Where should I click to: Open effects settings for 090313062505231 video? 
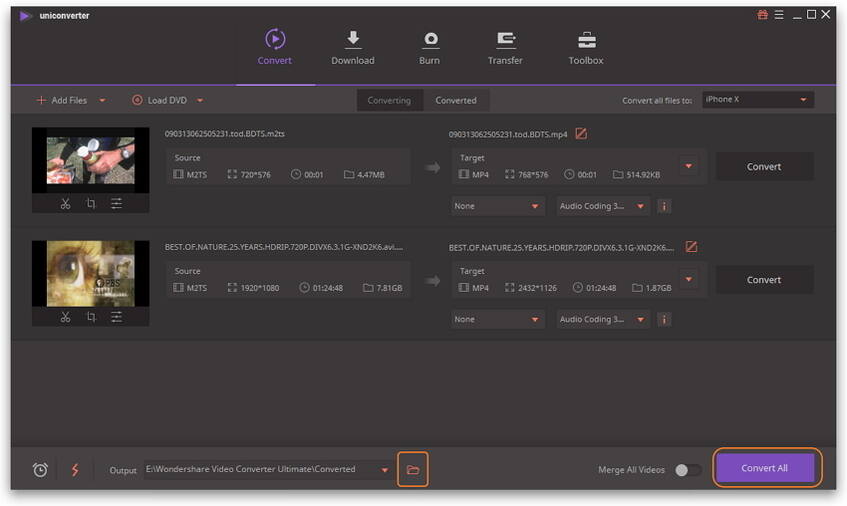coord(116,204)
